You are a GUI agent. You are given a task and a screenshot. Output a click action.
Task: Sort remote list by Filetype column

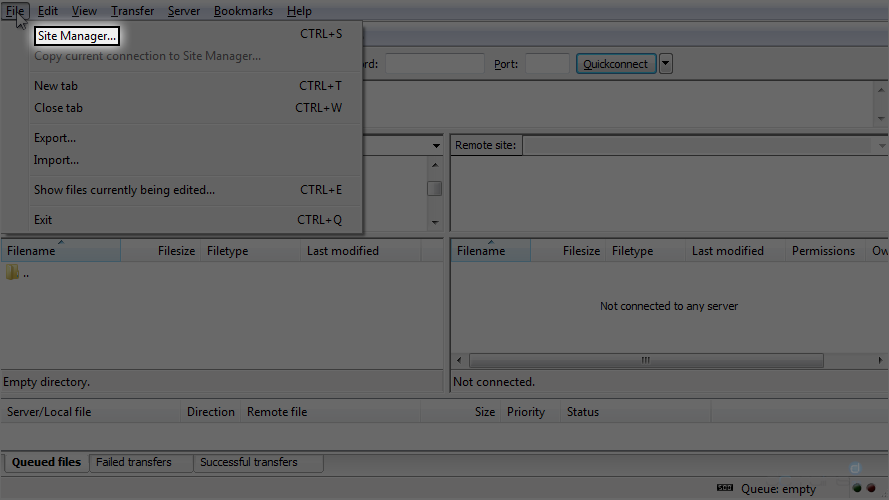645,251
